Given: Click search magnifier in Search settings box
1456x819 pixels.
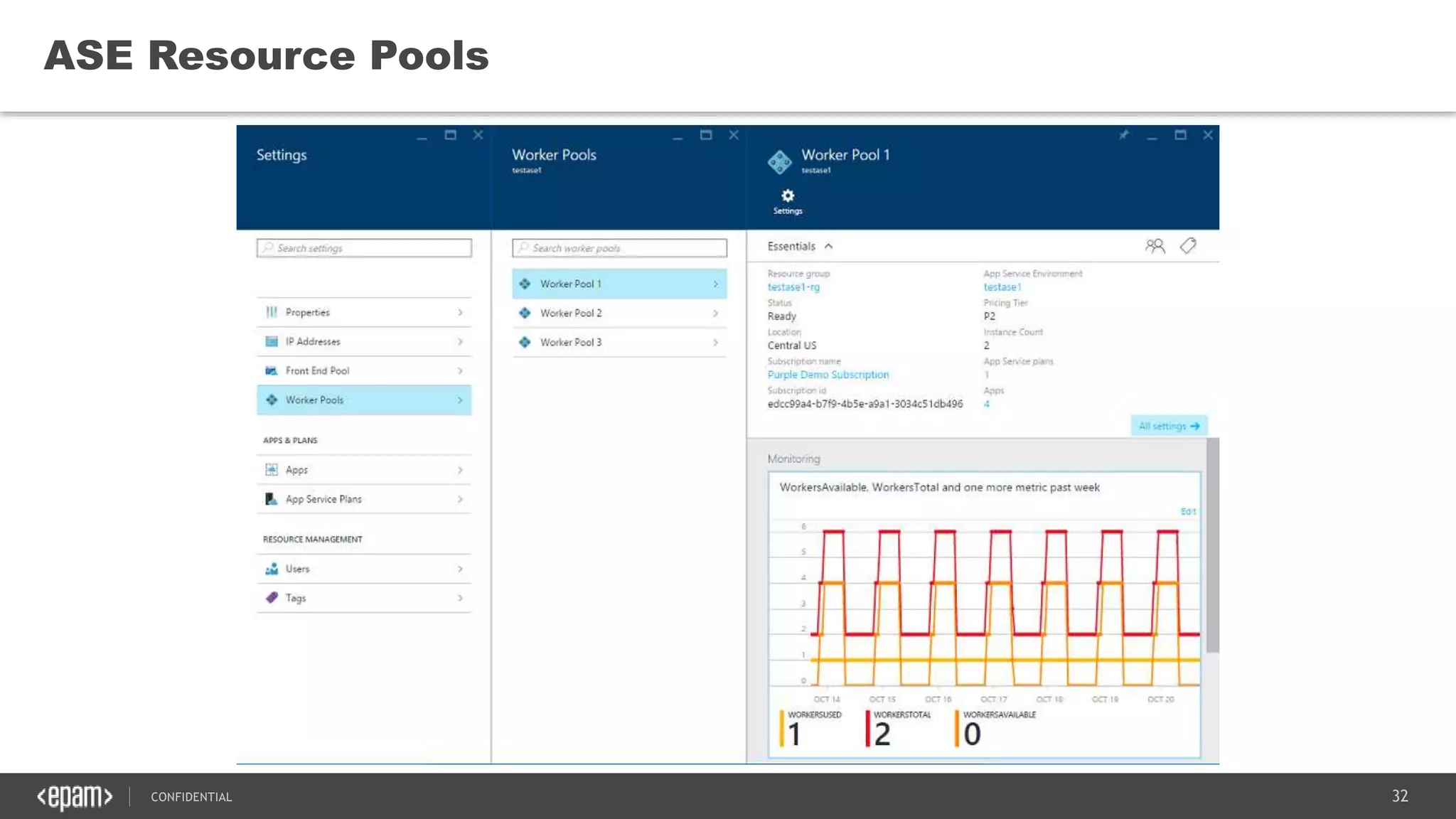Looking at the screenshot, I should (x=268, y=247).
